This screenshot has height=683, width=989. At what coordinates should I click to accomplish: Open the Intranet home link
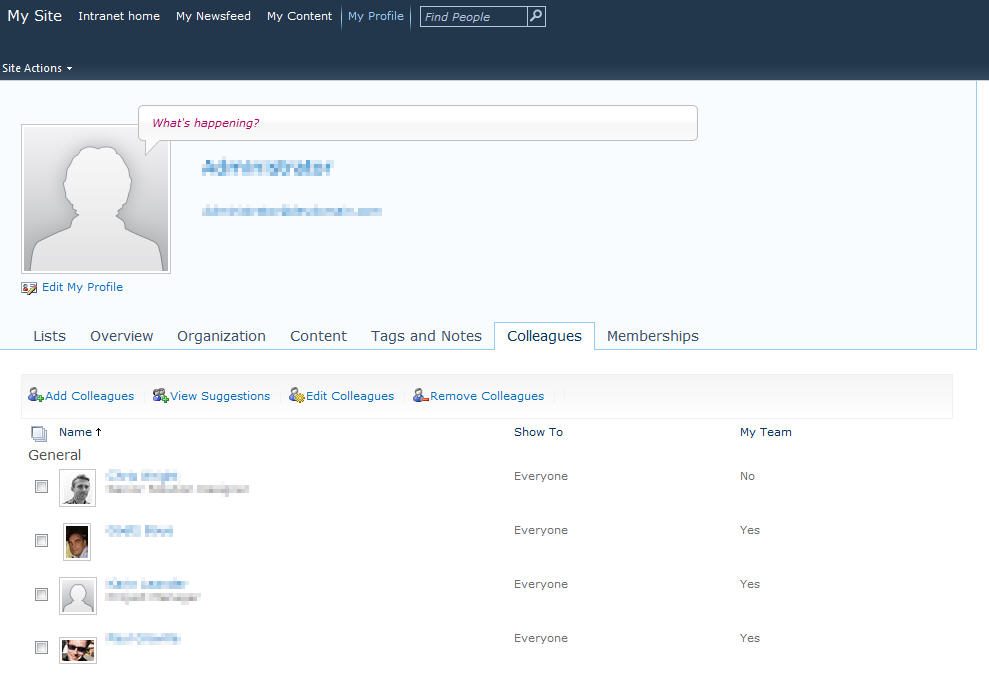click(x=119, y=16)
